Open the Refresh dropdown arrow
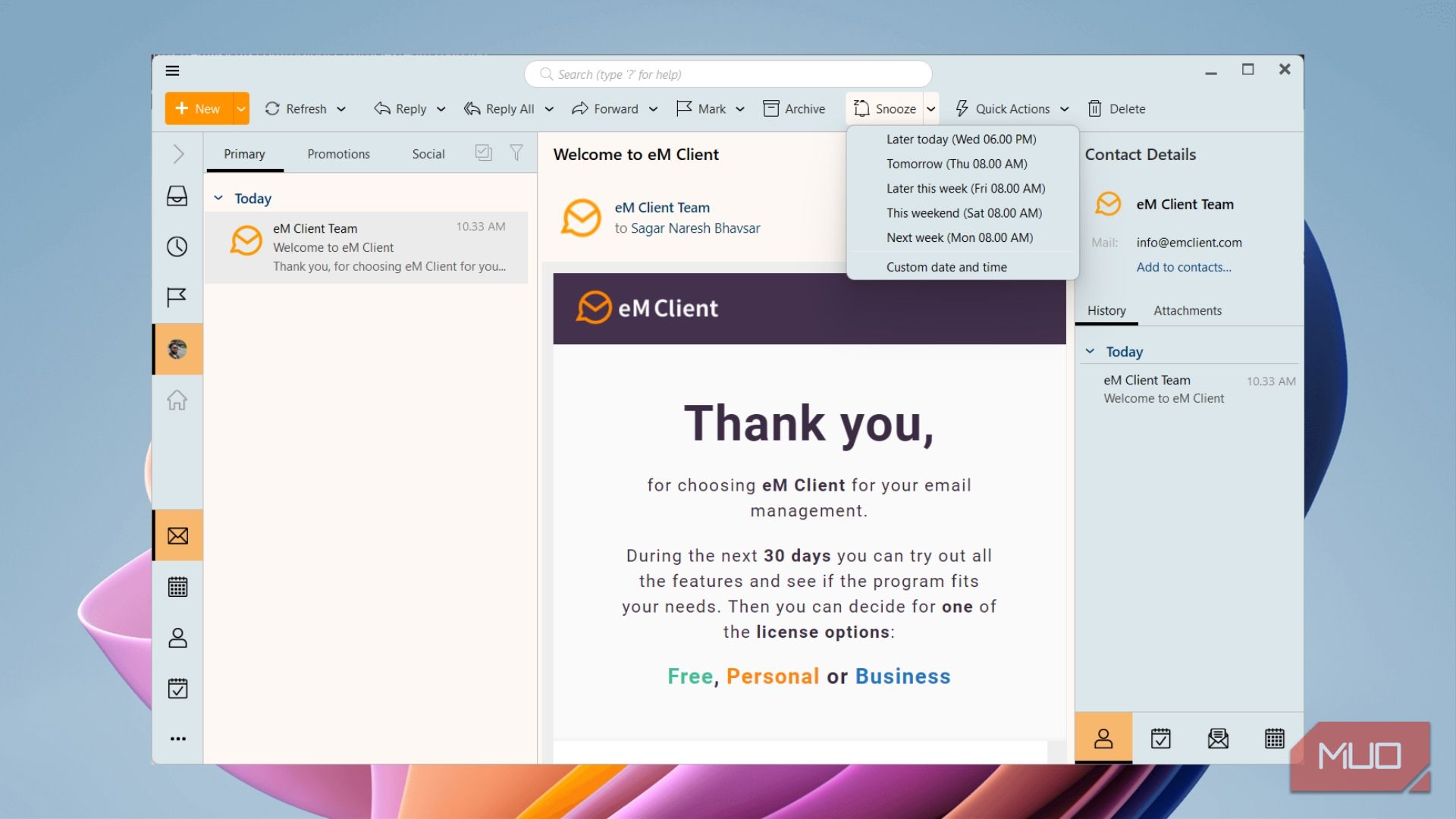The image size is (1456, 819). 341,109
